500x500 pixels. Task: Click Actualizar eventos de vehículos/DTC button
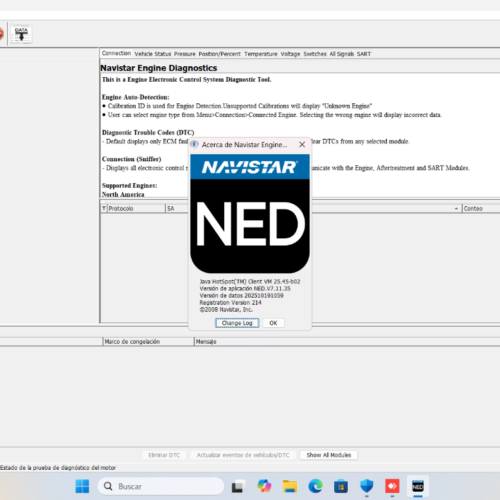point(243,455)
